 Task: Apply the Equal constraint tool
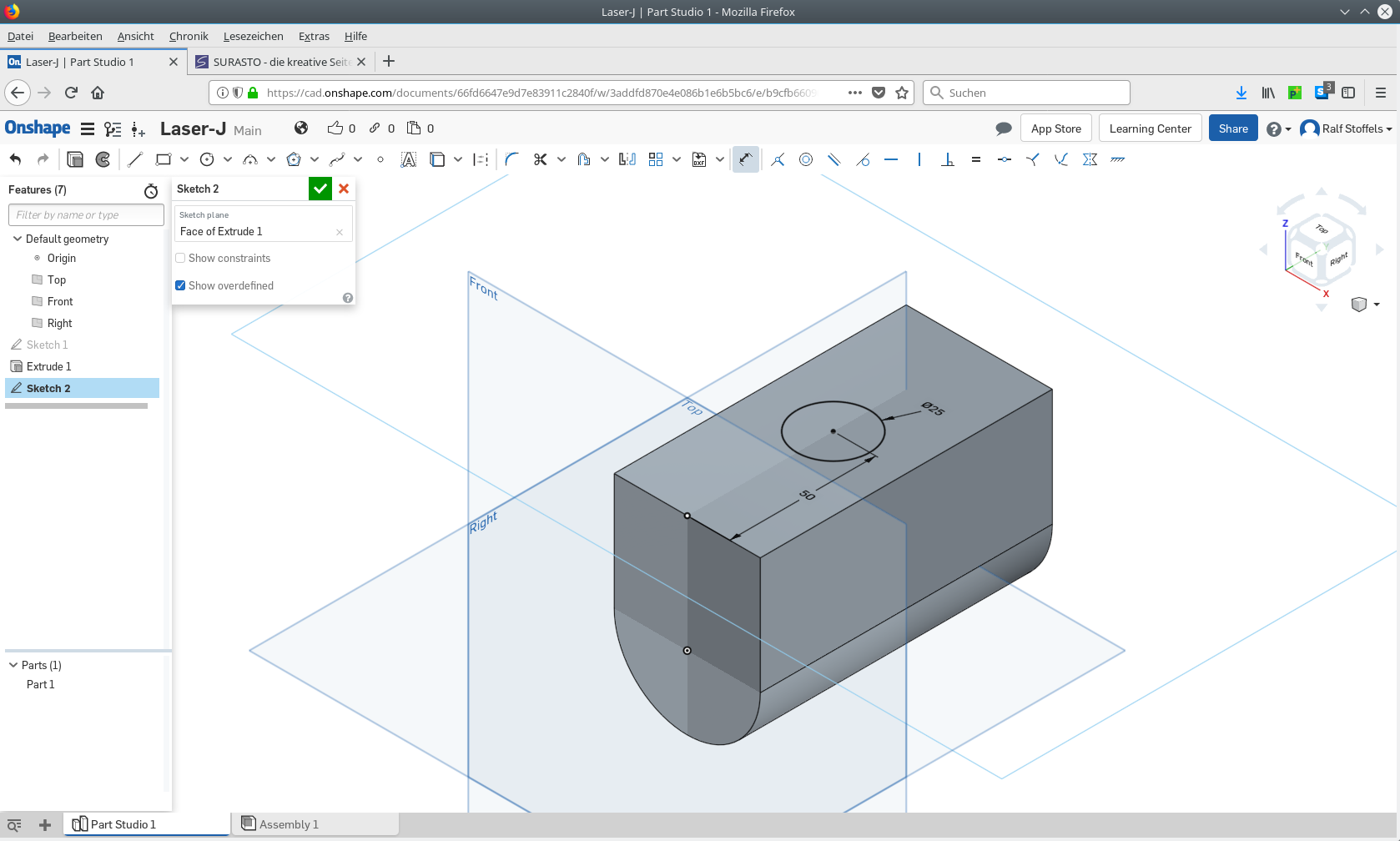975,159
